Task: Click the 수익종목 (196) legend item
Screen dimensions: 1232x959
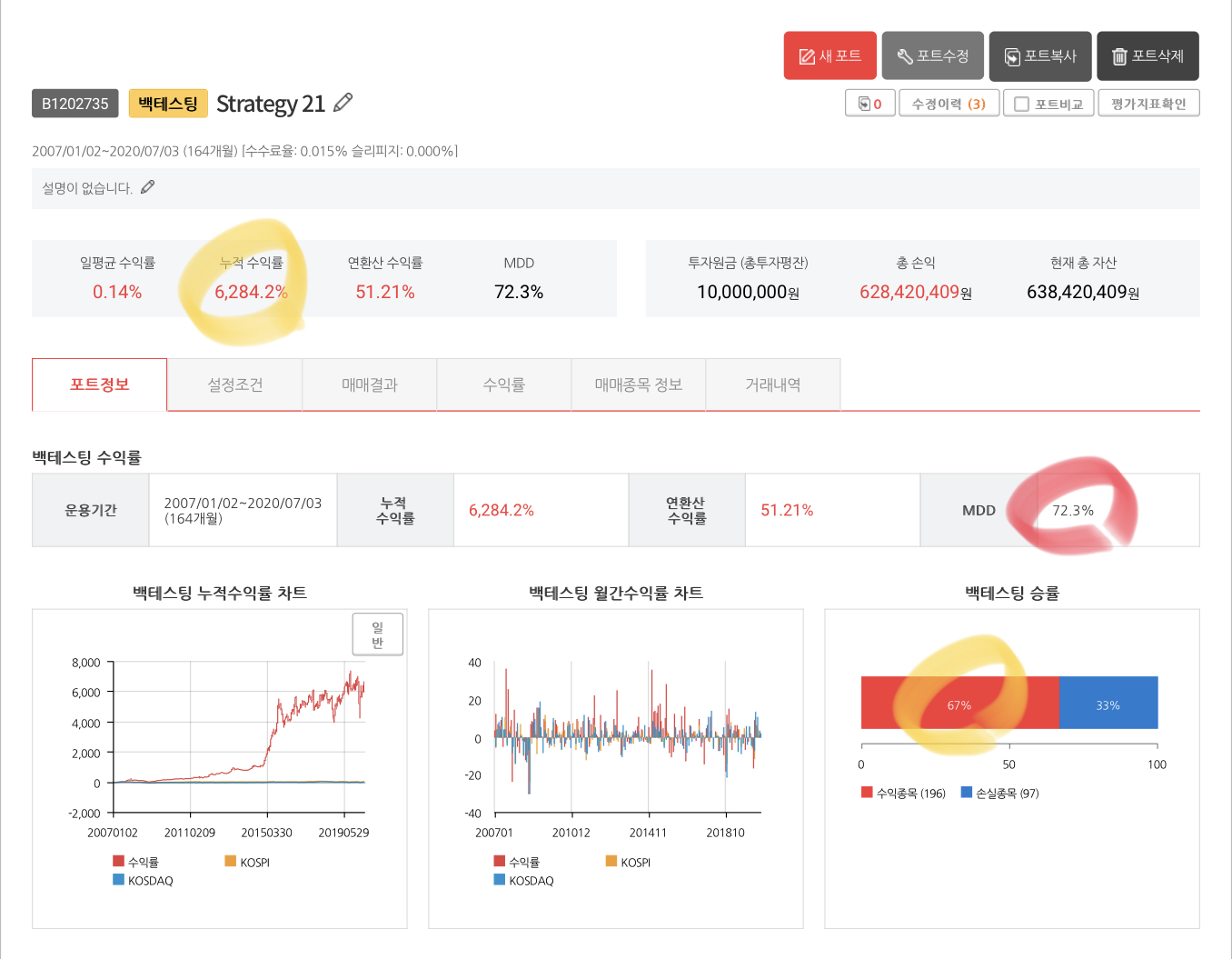Action: click(903, 793)
